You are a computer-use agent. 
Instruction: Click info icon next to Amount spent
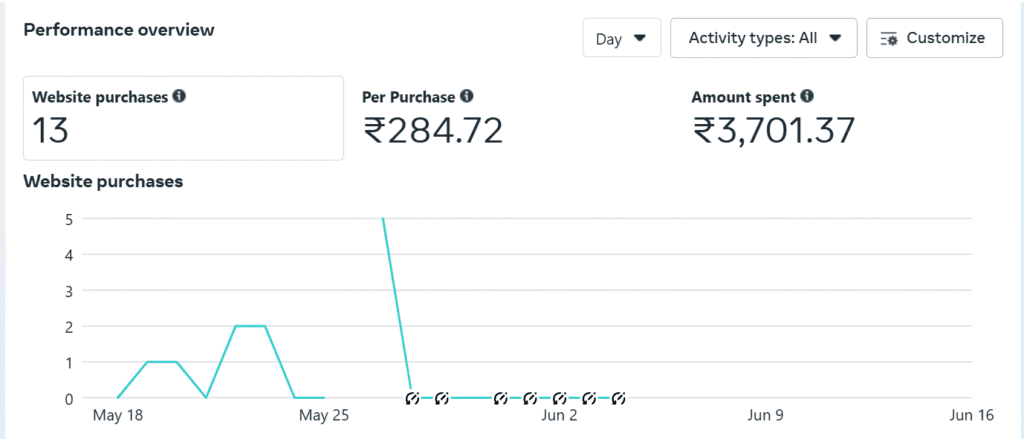tap(807, 96)
